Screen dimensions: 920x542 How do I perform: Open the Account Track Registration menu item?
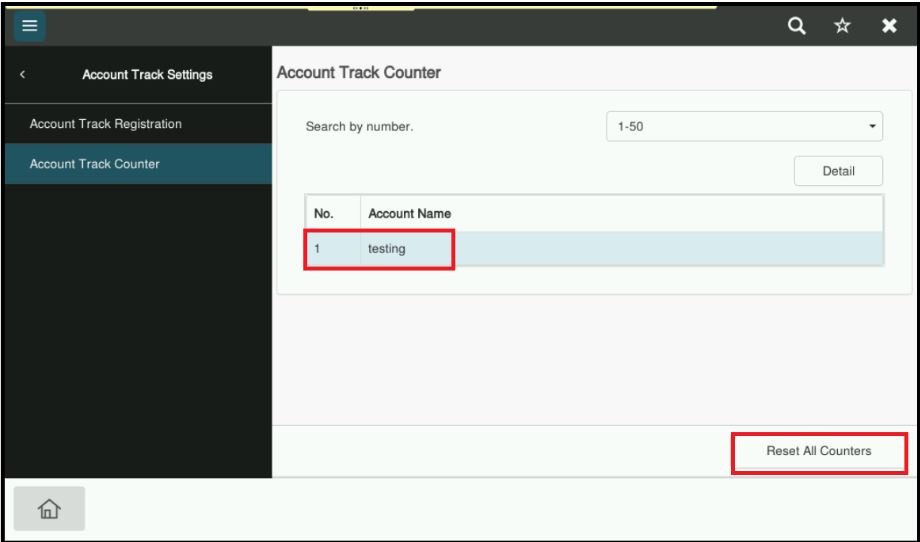pos(106,124)
